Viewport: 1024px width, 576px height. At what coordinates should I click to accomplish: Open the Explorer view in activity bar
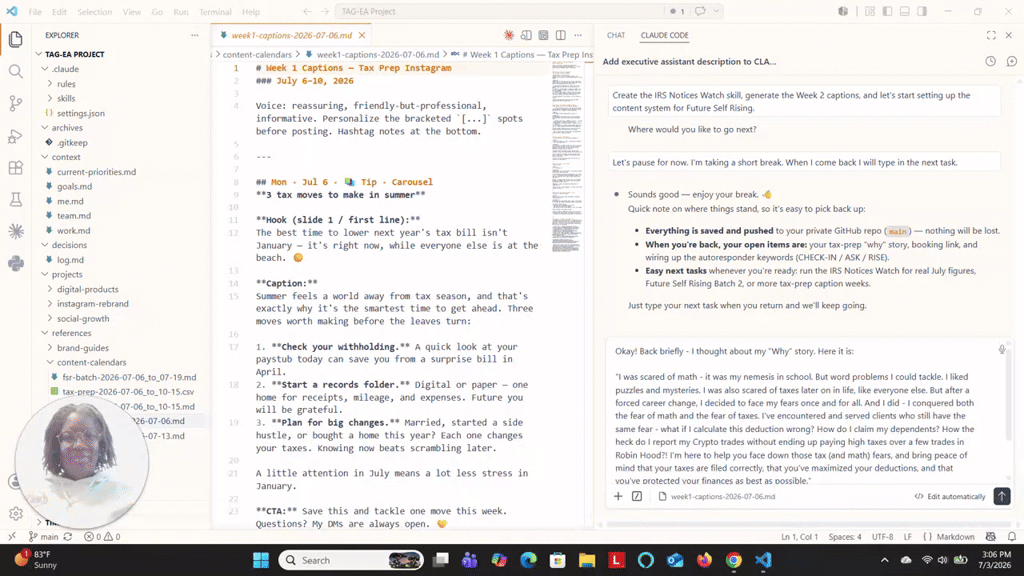pyautogui.click(x=16, y=39)
